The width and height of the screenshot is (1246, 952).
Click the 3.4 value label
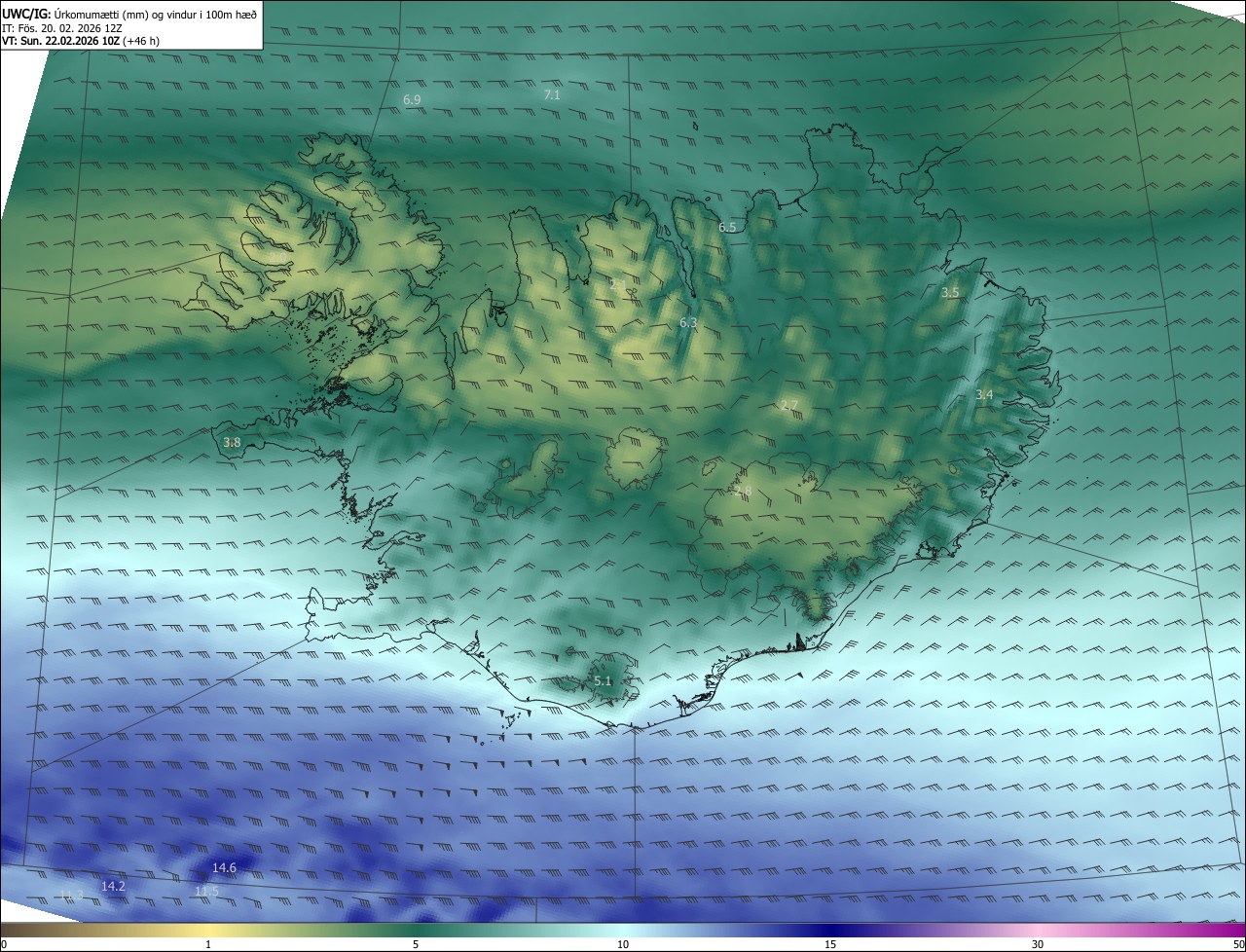click(x=984, y=394)
